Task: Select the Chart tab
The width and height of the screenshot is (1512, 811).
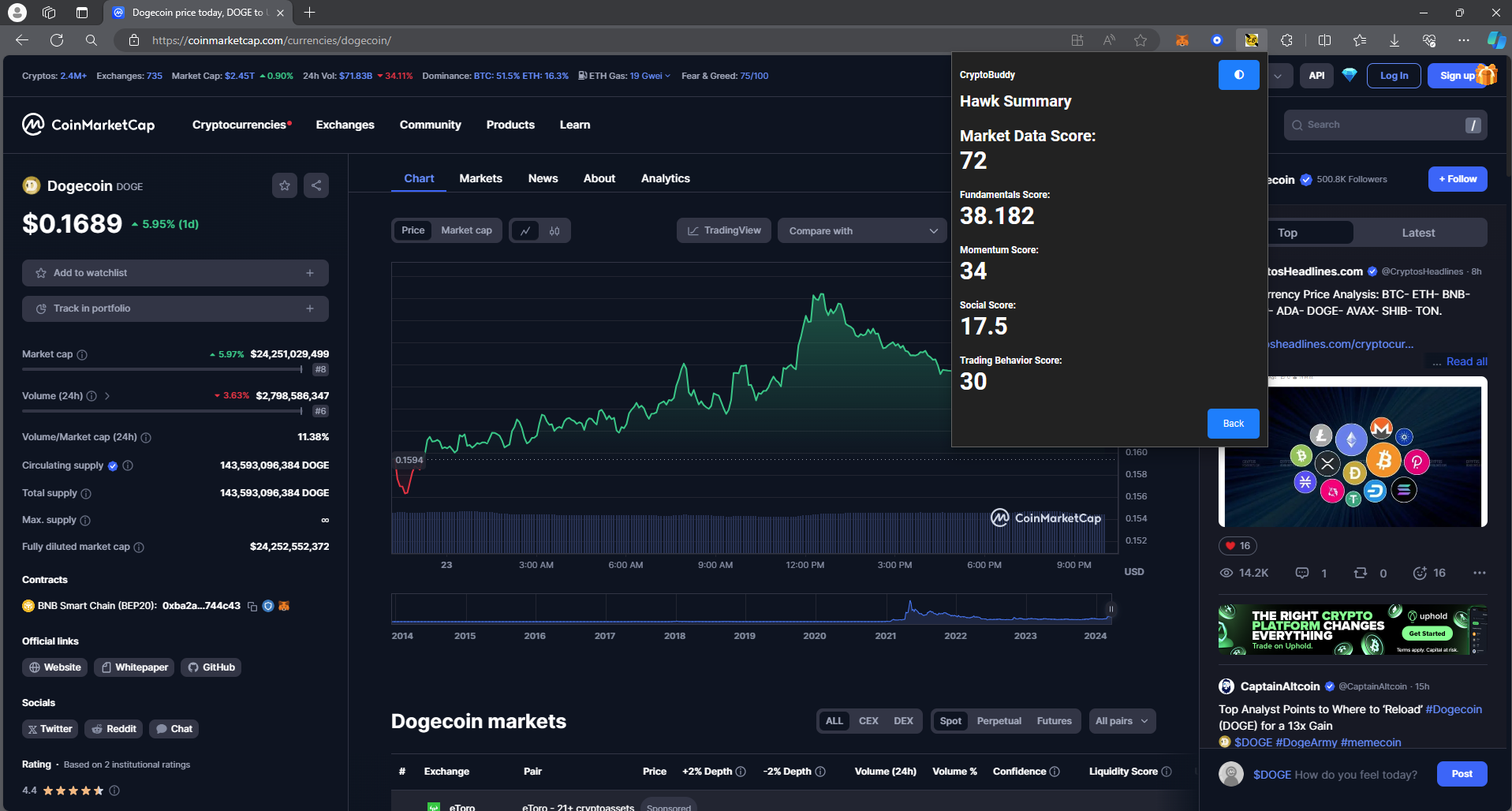Action: point(419,178)
